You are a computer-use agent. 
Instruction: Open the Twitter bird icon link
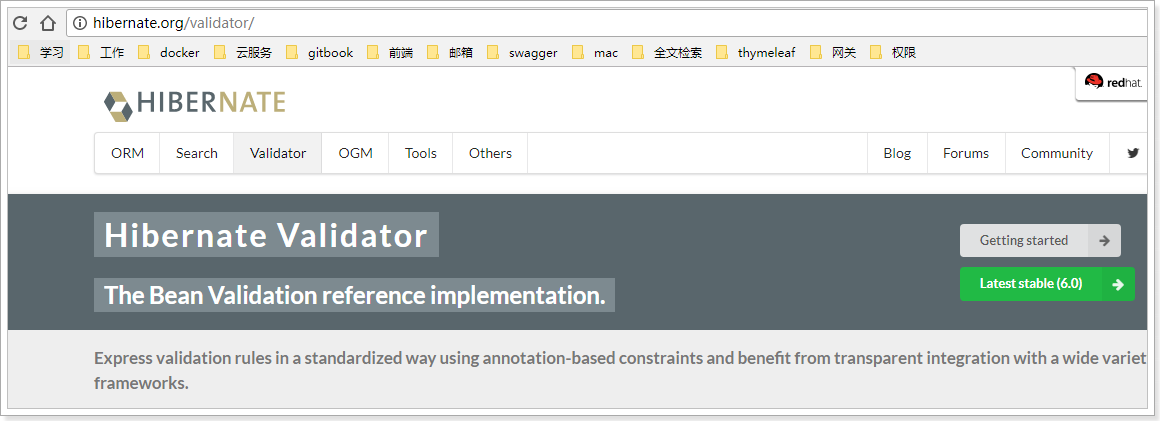click(x=1133, y=153)
